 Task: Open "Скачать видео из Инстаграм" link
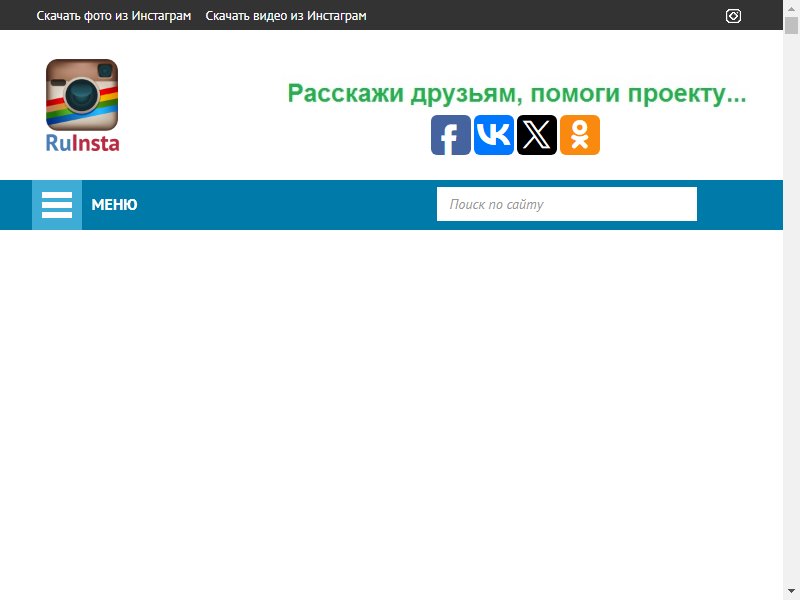coord(286,16)
